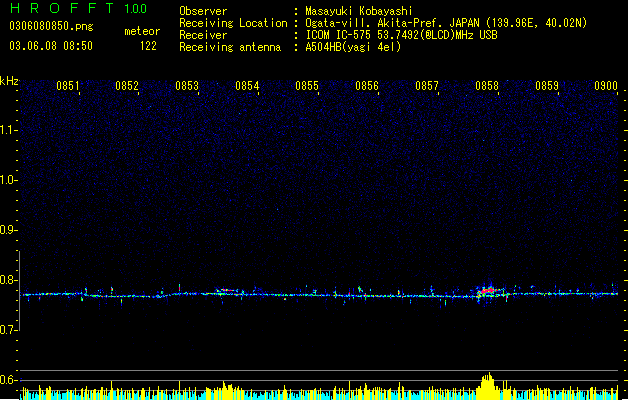Viewport: 629px width, 400px height.
Task: Click the 0857 time axis marker
Action: coord(427,86)
